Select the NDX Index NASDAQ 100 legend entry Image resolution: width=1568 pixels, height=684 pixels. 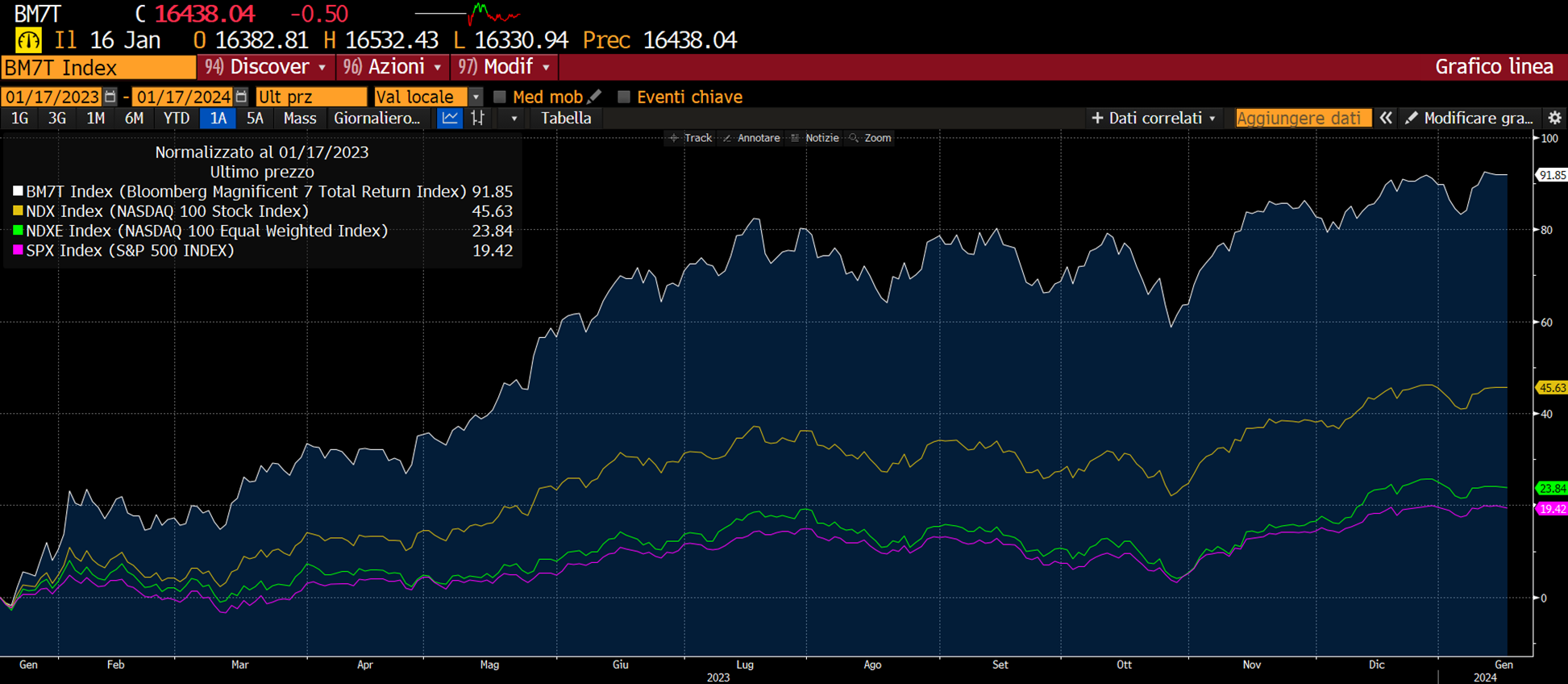(263, 211)
